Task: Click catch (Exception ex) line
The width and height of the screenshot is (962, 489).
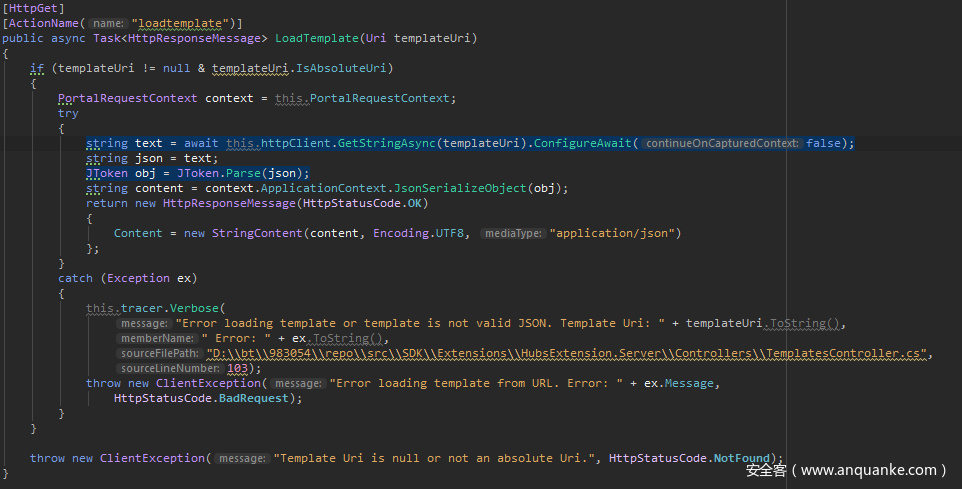Action: pyautogui.click(x=128, y=279)
